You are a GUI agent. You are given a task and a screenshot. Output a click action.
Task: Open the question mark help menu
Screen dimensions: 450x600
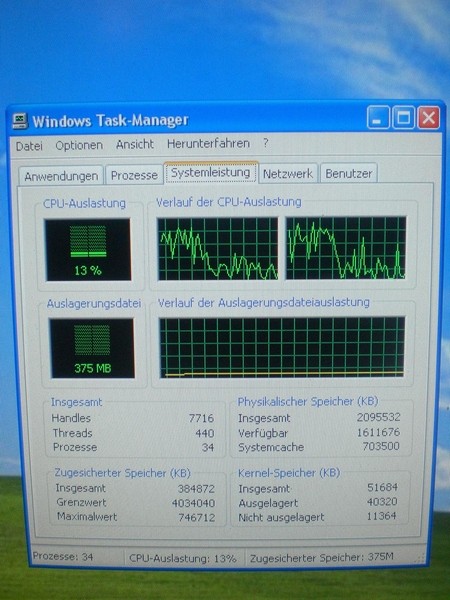[x=266, y=143]
